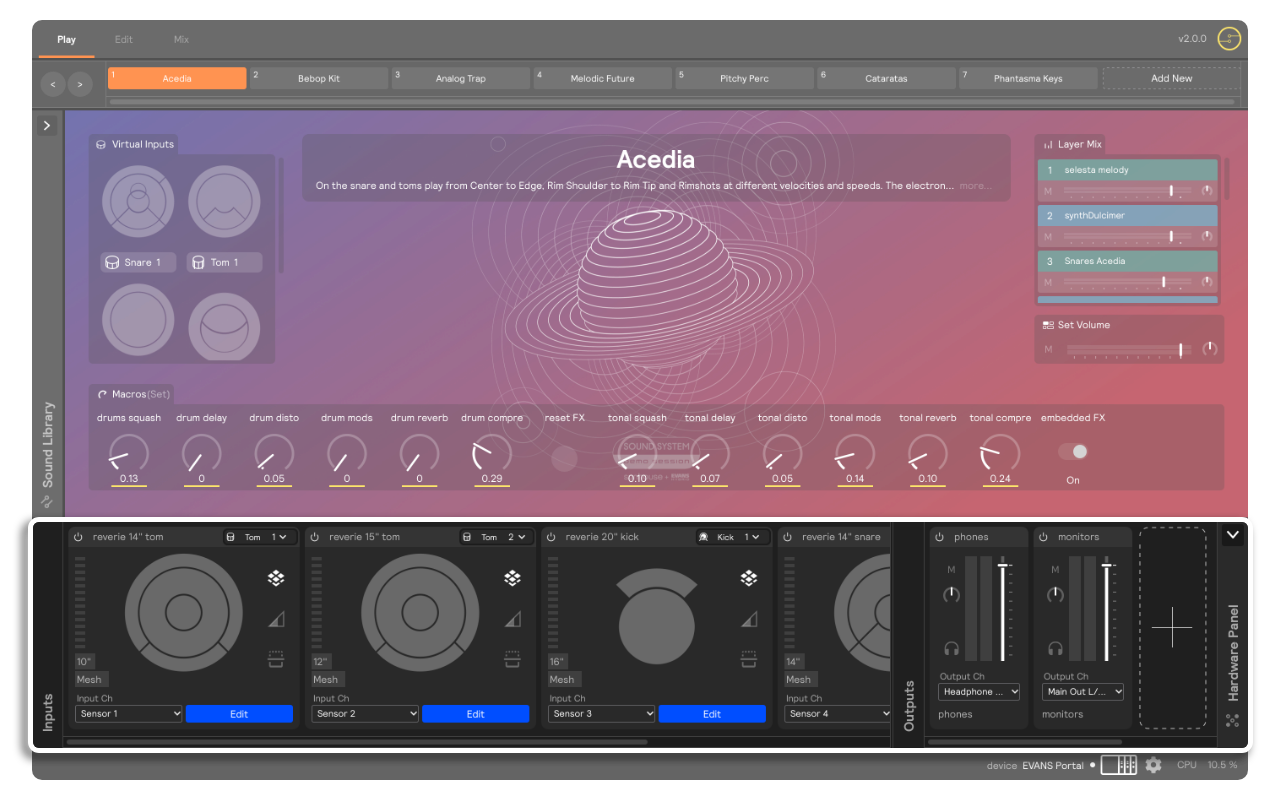Image resolution: width=1280 pixels, height=800 pixels.
Task: Select the Bebop Kit set
Action: point(319,78)
